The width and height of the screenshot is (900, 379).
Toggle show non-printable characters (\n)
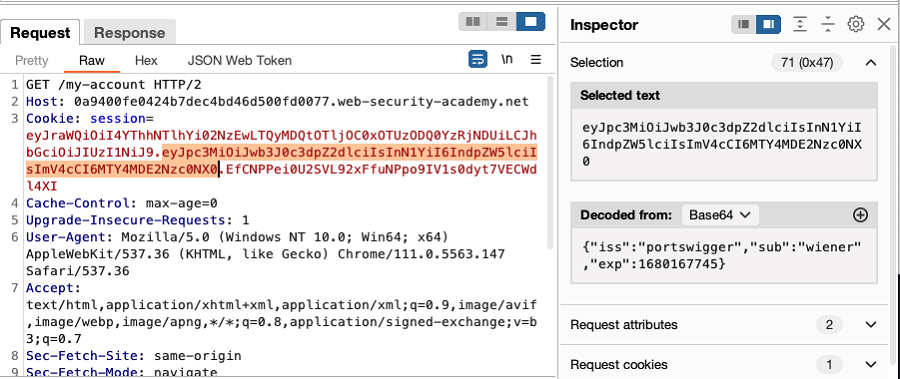pos(507,59)
